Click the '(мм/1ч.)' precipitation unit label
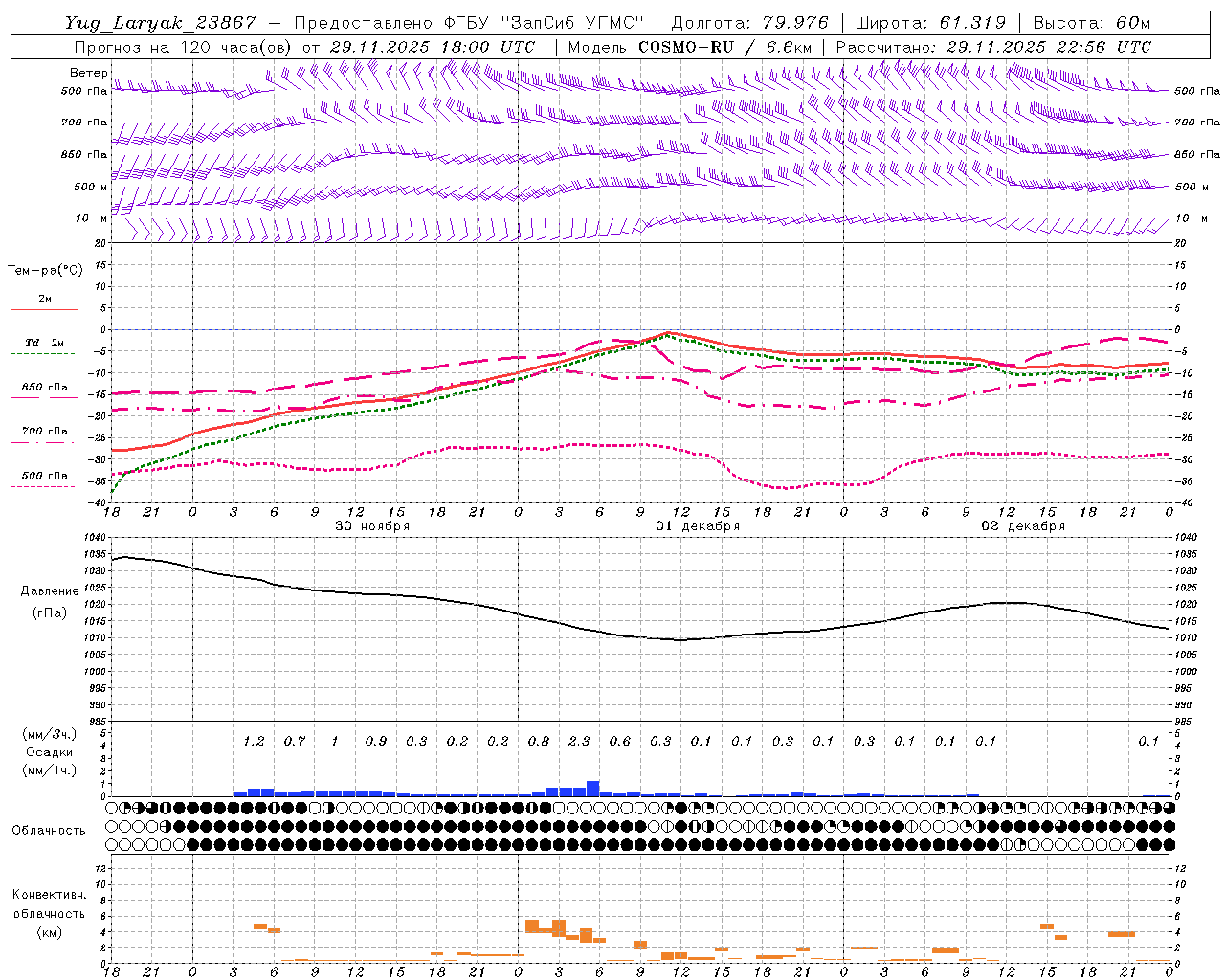Image resolution: width=1225 pixels, height=980 pixels. tap(50, 770)
